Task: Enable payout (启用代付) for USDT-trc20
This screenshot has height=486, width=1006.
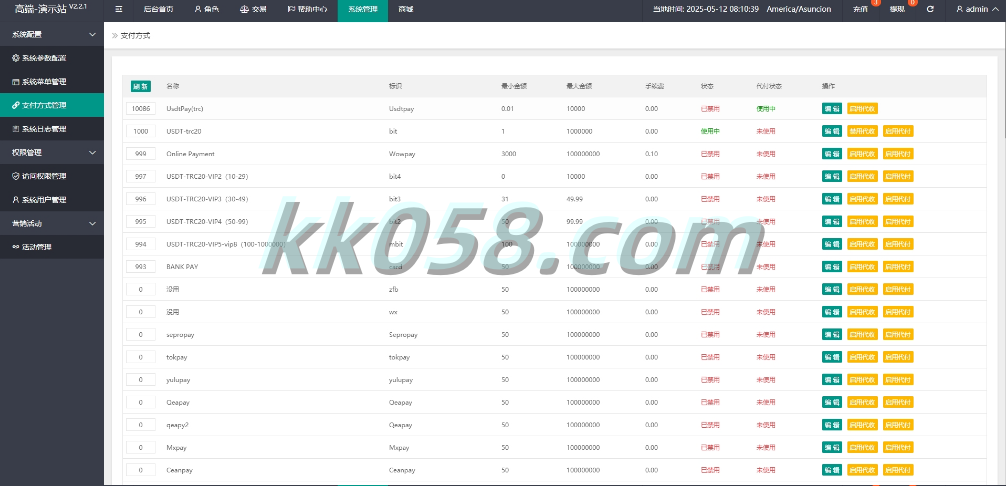Action: [x=898, y=131]
